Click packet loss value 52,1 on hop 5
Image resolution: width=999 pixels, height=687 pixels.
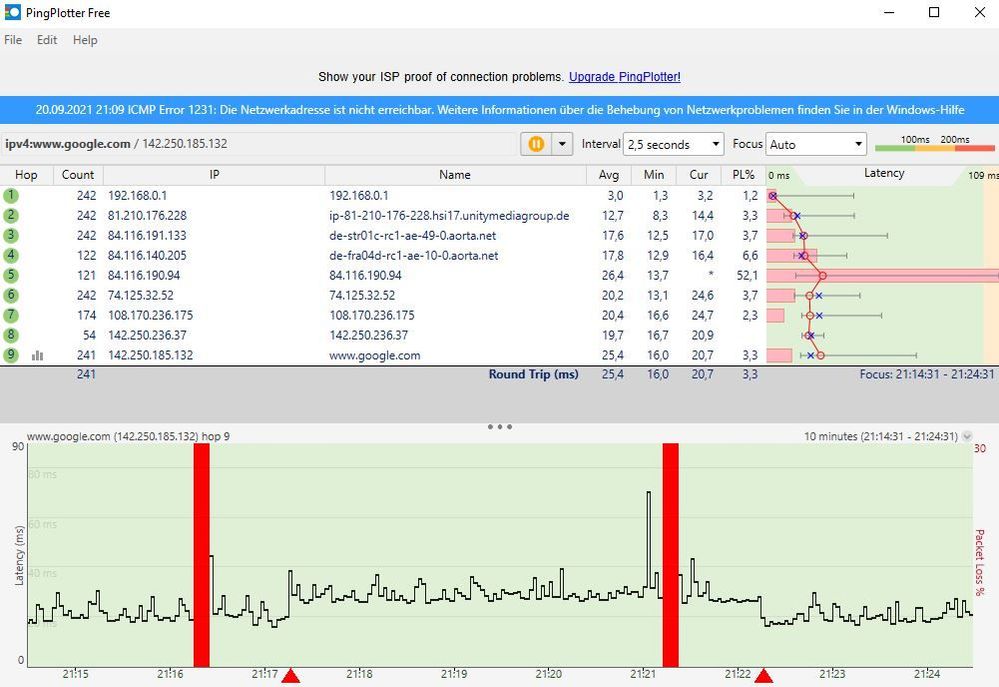pyautogui.click(x=747, y=275)
